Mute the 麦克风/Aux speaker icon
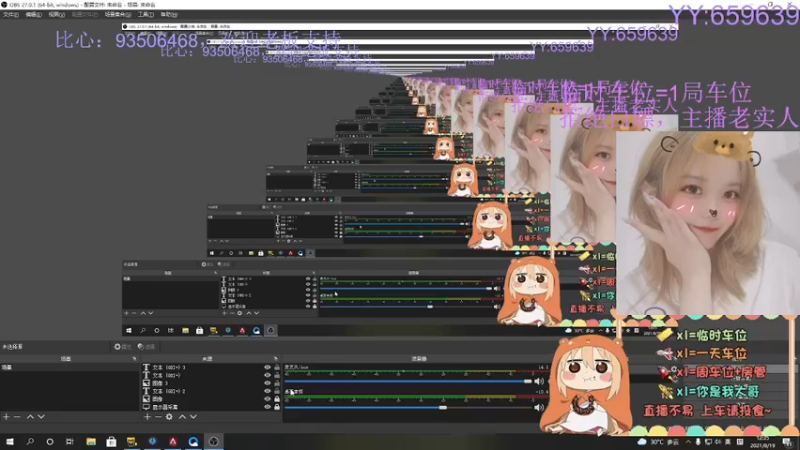800x450 pixels. point(539,381)
